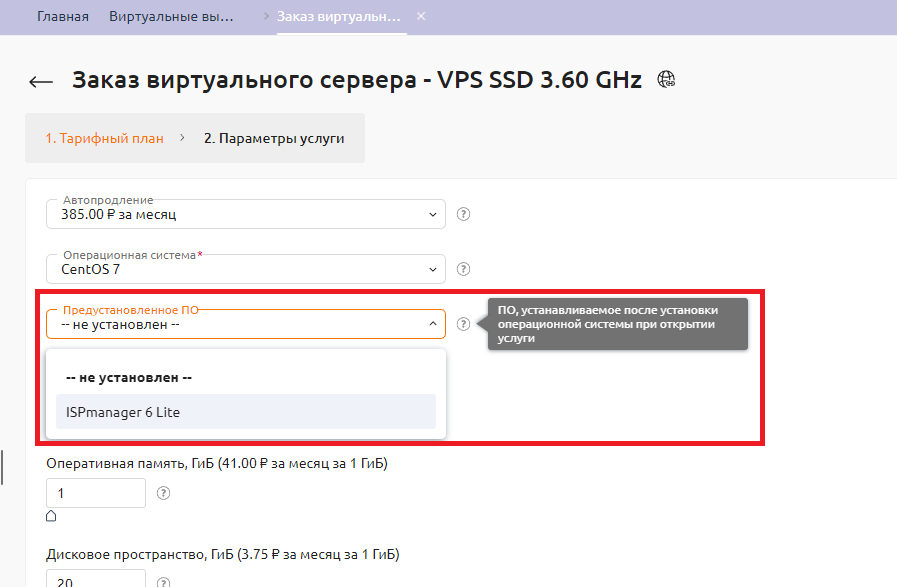This screenshot has width=897, height=587.
Task: Show help for Дисковое пространство field
Action: [164, 582]
